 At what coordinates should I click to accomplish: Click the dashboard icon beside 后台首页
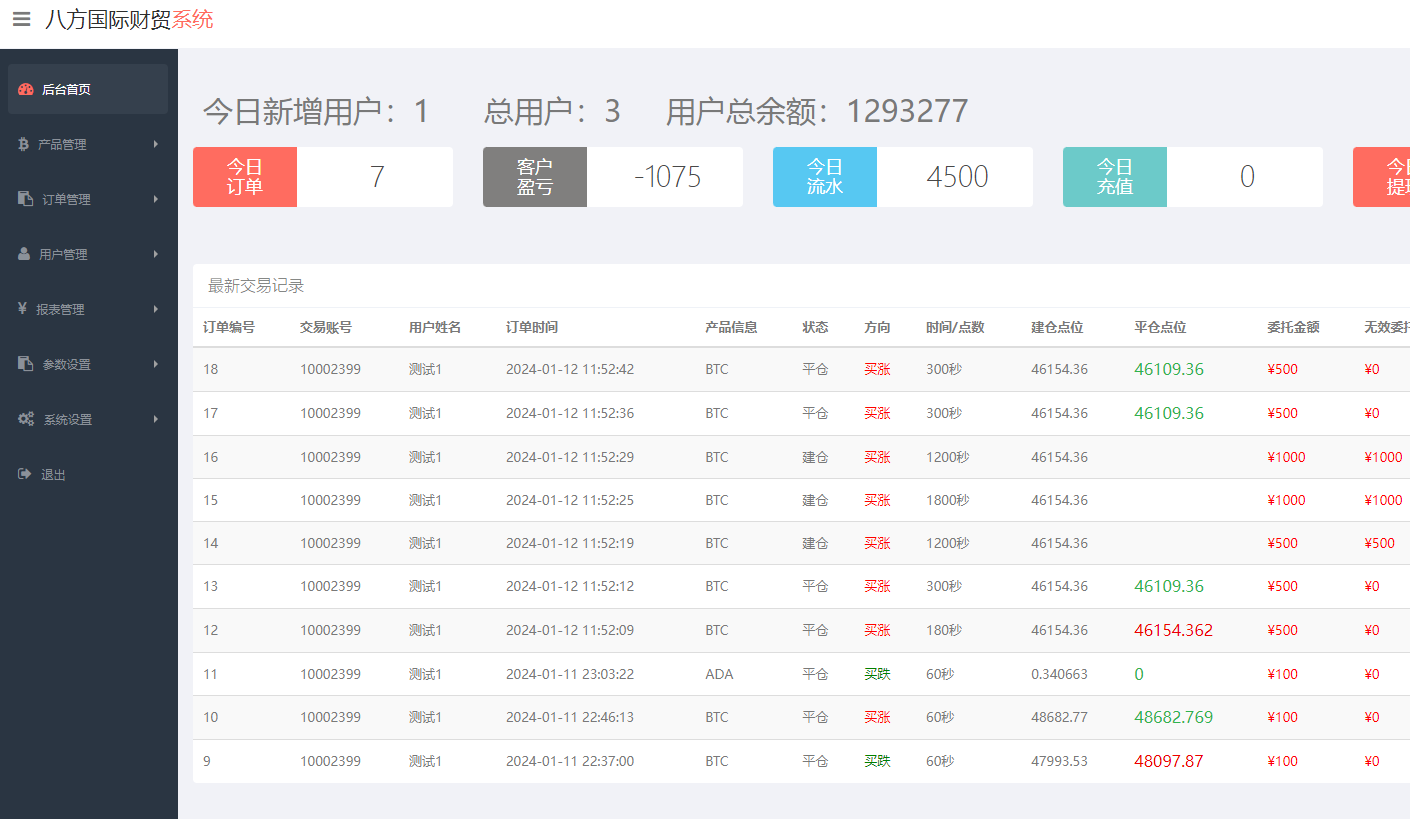26,89
